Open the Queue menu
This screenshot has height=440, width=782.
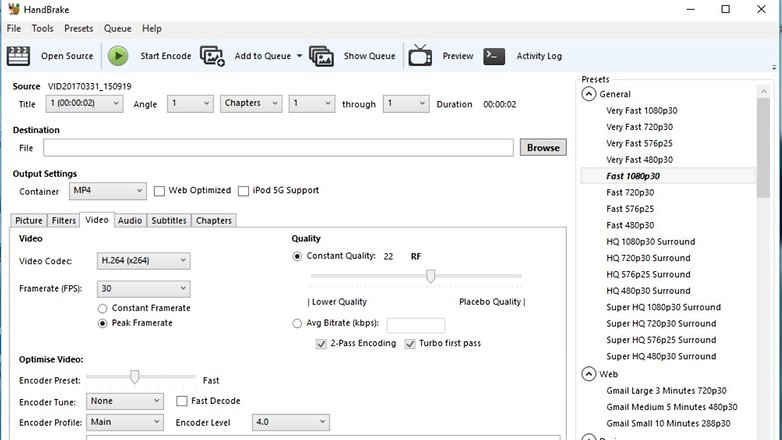tap(117, 28)
